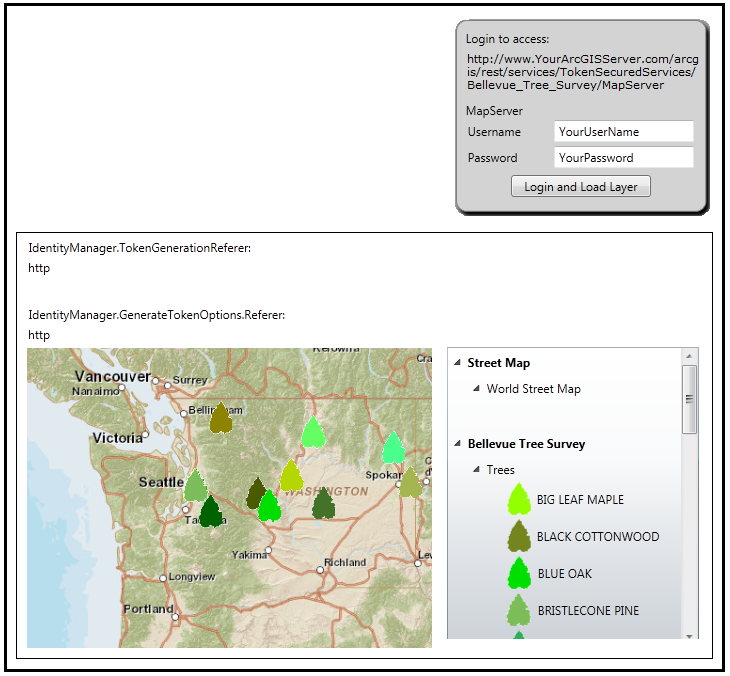Click the tree marker next to Seattle label

coord(196,485)
